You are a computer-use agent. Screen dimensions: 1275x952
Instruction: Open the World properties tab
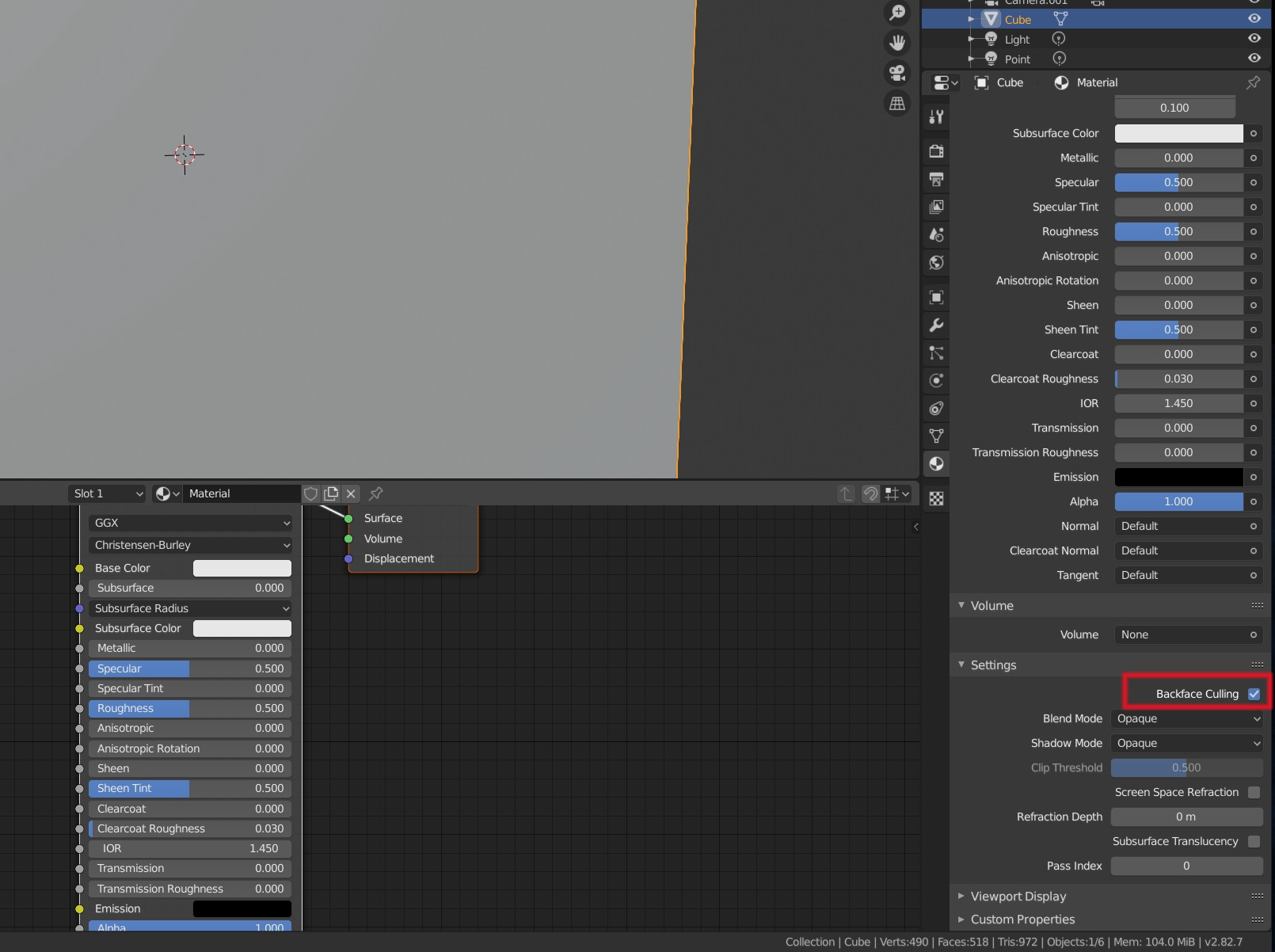pyautogui.click(x=936, y=262)
